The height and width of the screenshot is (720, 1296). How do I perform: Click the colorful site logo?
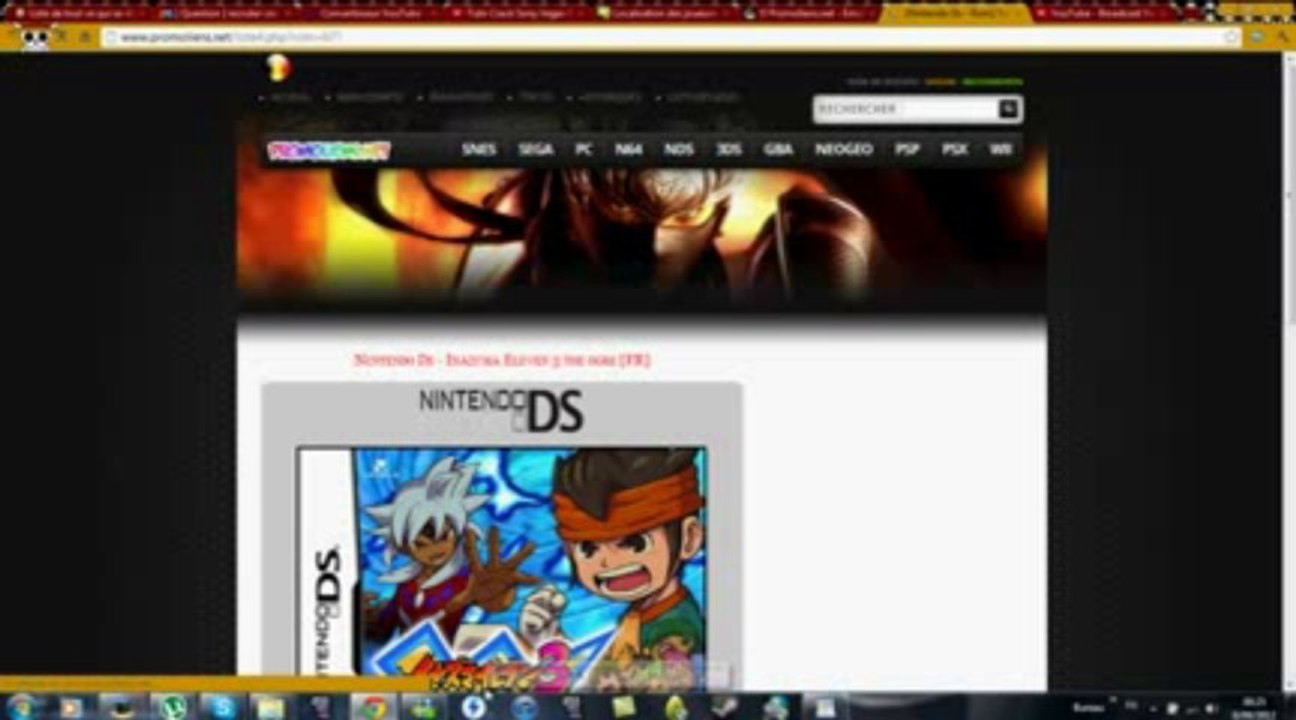tap(329, 150)
